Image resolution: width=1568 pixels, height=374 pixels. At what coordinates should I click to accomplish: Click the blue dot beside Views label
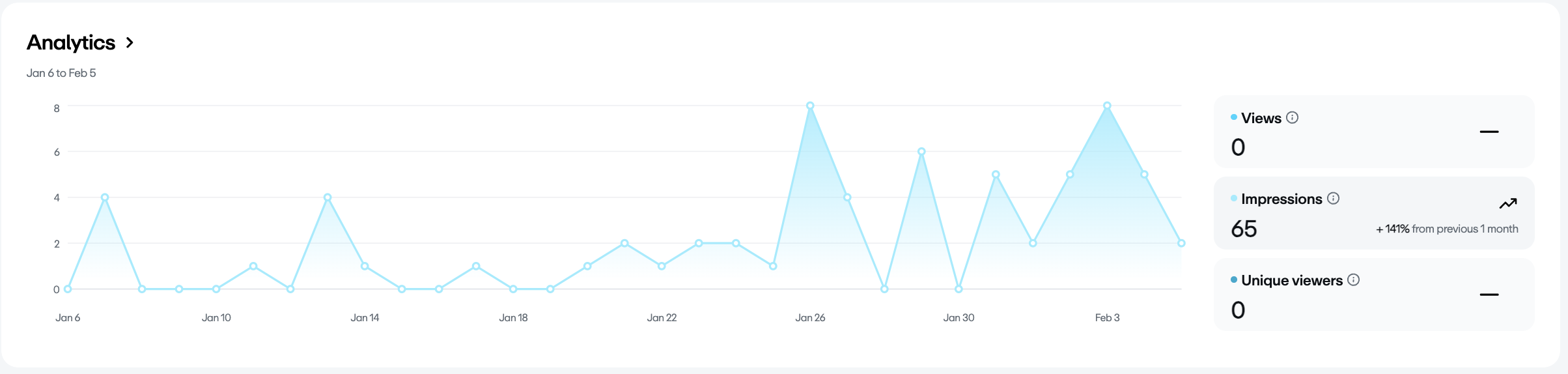tap(1233, 117)
